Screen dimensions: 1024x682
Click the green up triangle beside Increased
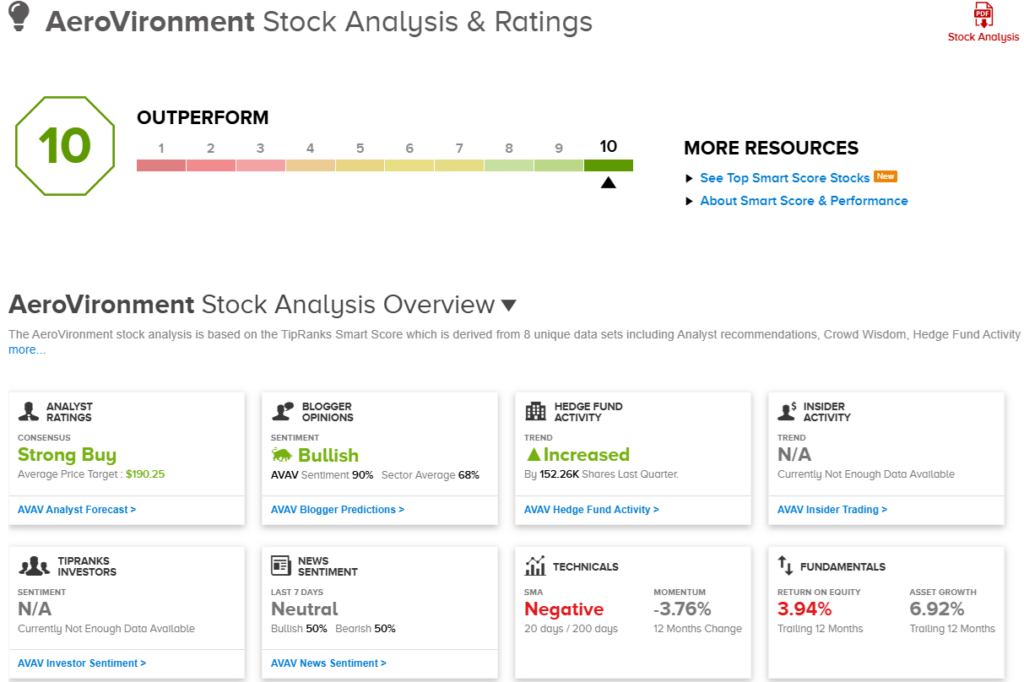point(534,455)
